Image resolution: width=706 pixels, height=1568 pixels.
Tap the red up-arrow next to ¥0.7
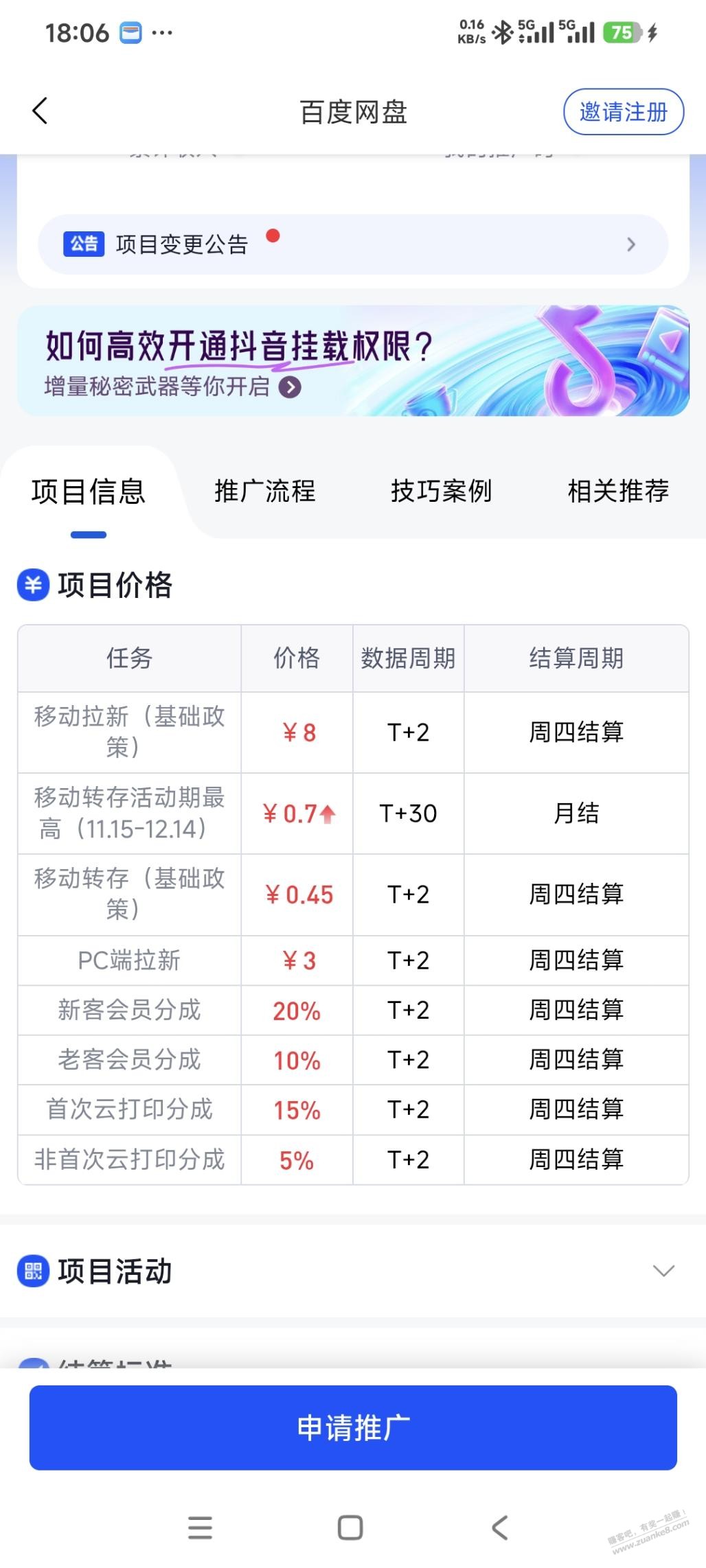328,814
